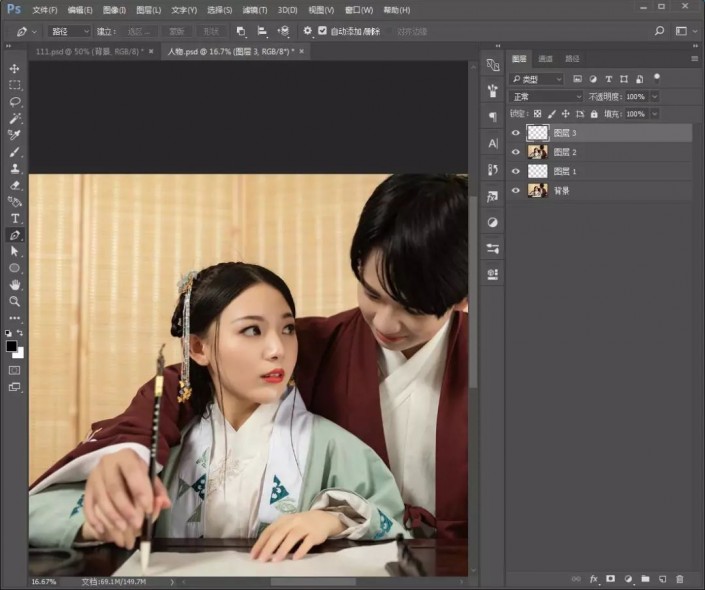Select the Eraser tool

(x=14, y=185)
